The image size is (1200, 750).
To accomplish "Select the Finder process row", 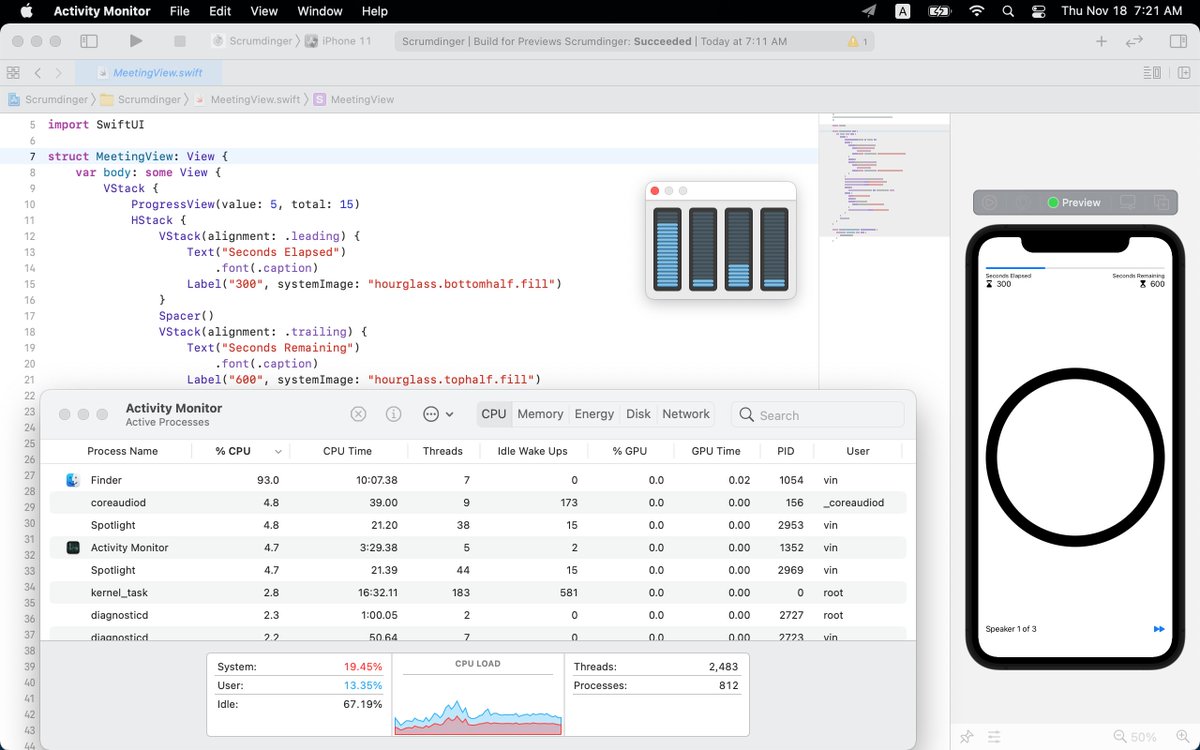I will pyautogui.click(x=478, y=480).
